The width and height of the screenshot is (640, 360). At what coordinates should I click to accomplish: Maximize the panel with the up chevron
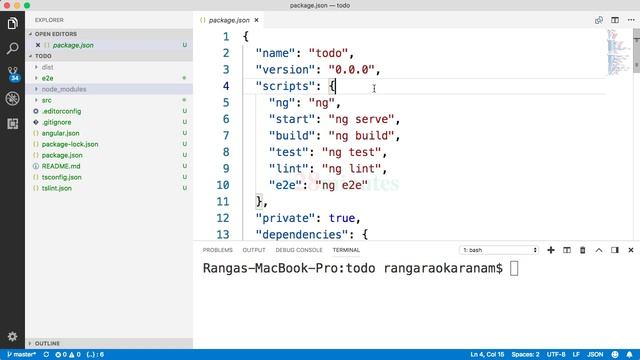[599, 250]
